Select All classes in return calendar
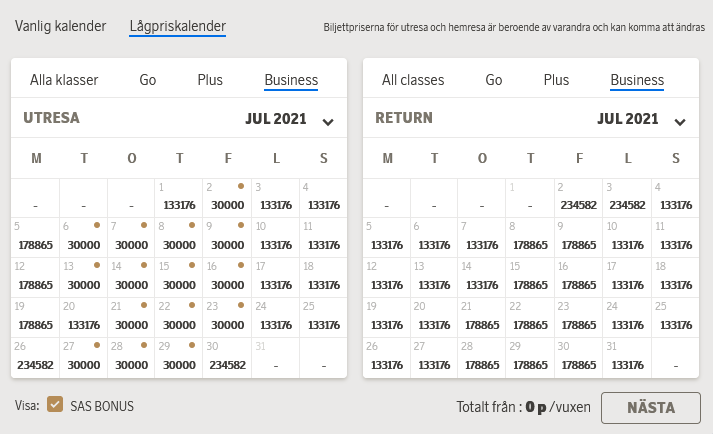The image size is (713, 434). [412, 80]
